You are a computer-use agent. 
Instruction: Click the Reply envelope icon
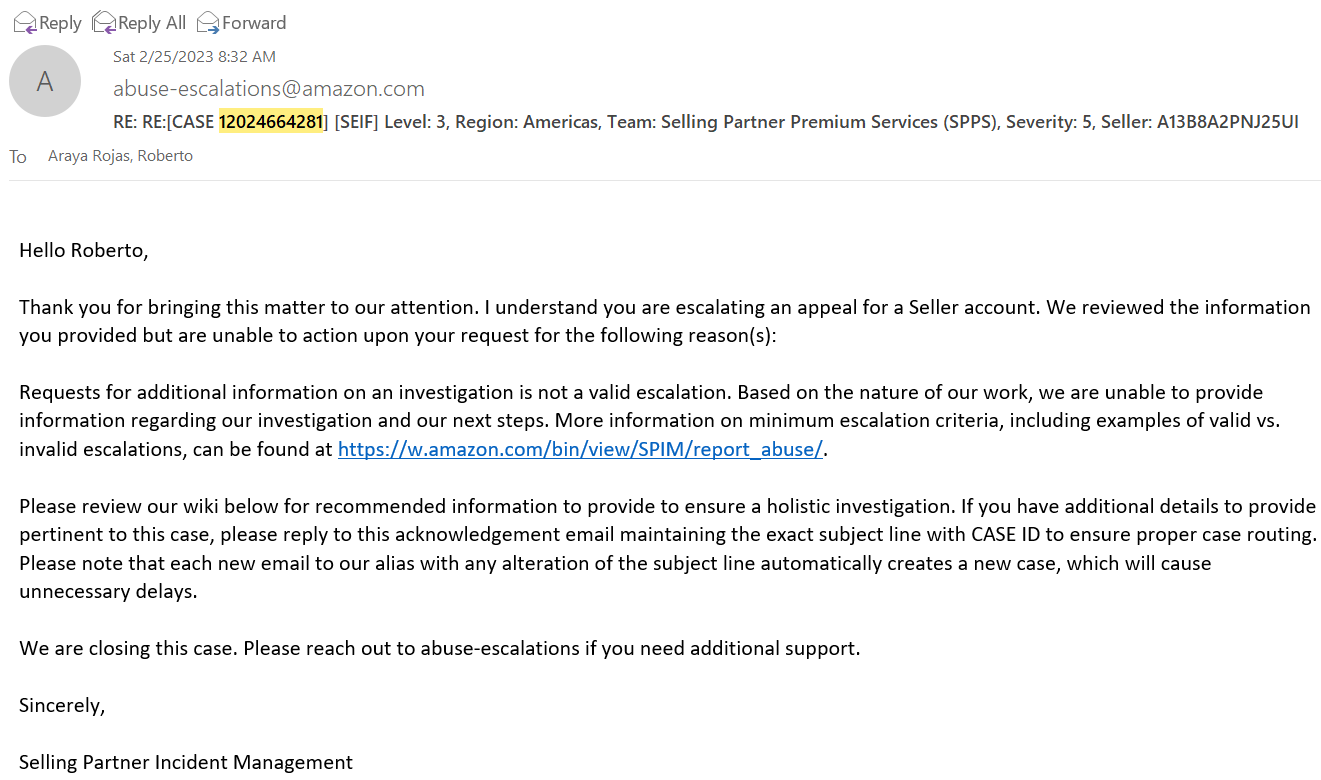(24, 21)
